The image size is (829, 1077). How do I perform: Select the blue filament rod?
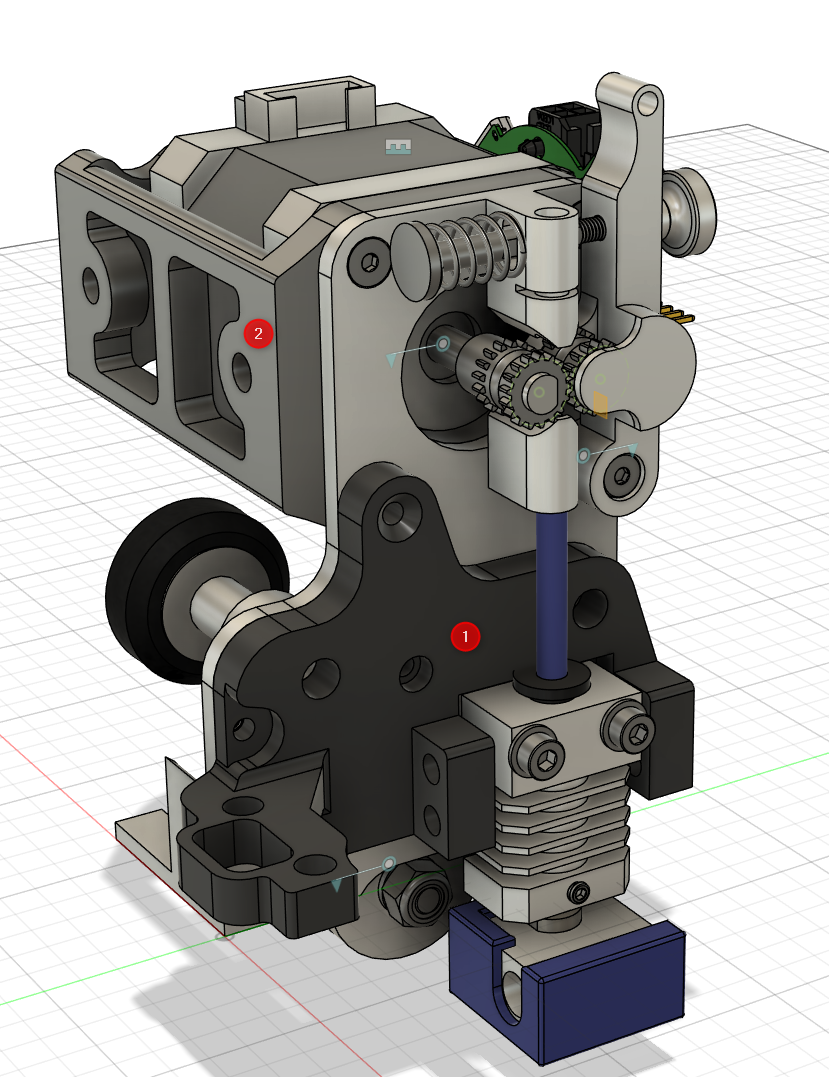pyautogui.click(x=551, y=595)
